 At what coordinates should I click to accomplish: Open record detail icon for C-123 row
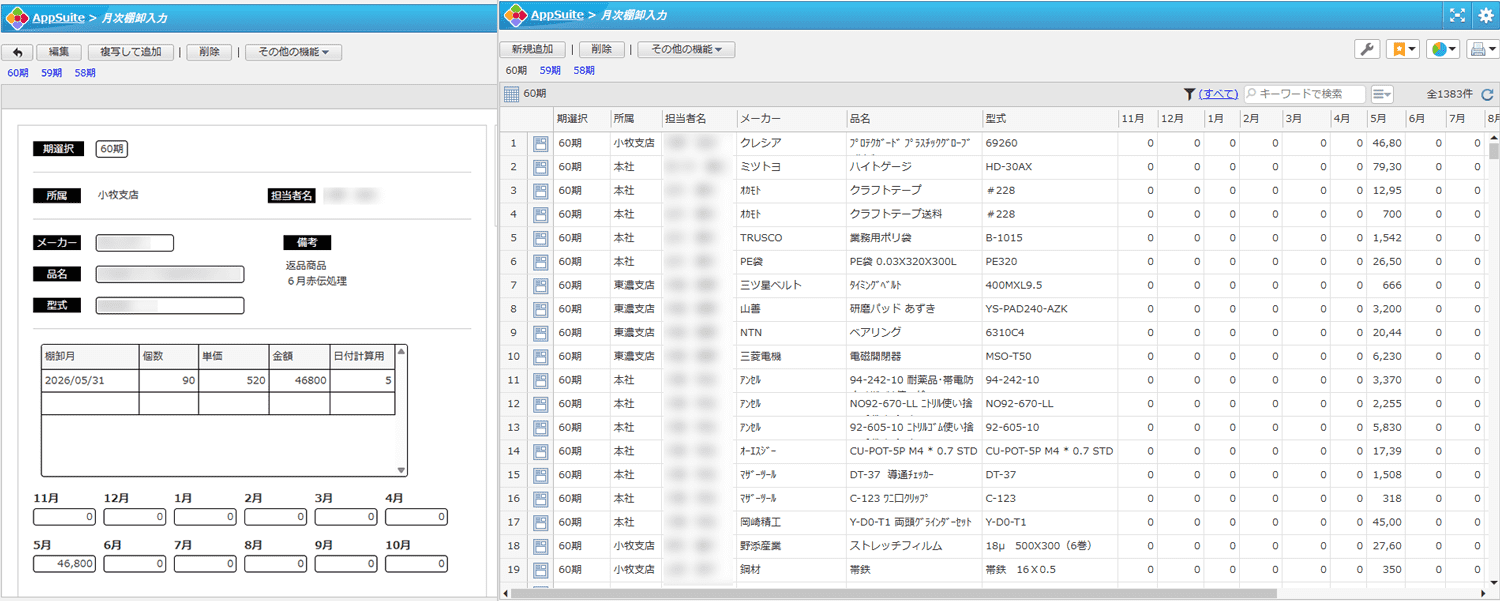pos(540,498)
